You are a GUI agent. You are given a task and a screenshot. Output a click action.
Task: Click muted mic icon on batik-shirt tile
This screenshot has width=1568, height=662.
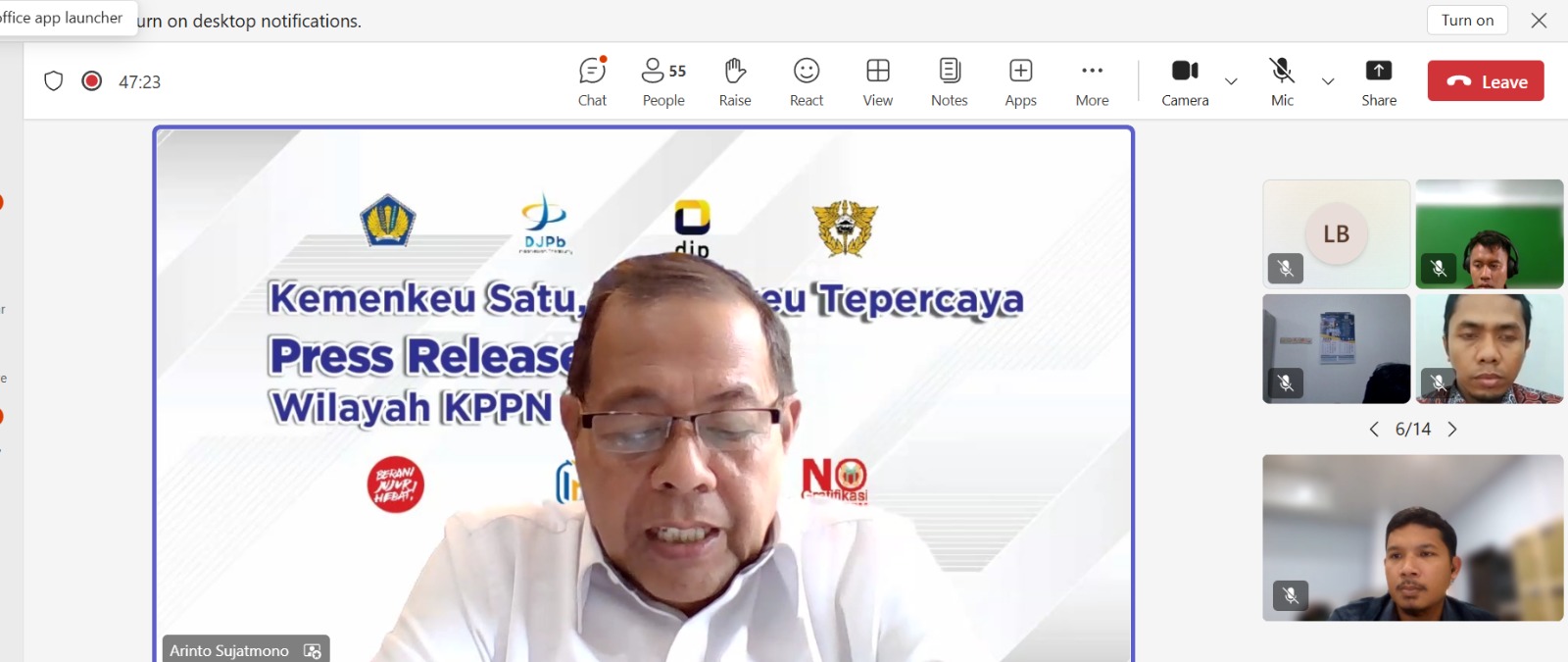click(x=1439, y=382)
